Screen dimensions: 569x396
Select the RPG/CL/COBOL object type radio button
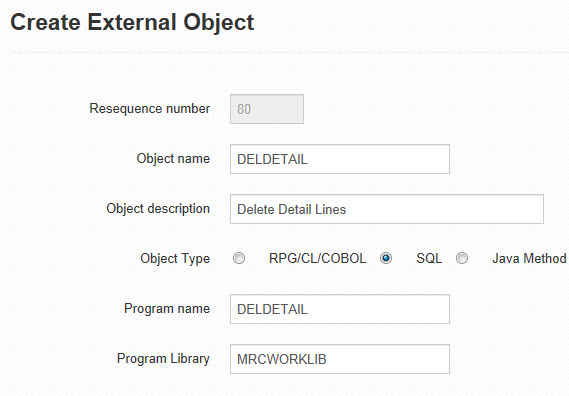click(239, 258)
